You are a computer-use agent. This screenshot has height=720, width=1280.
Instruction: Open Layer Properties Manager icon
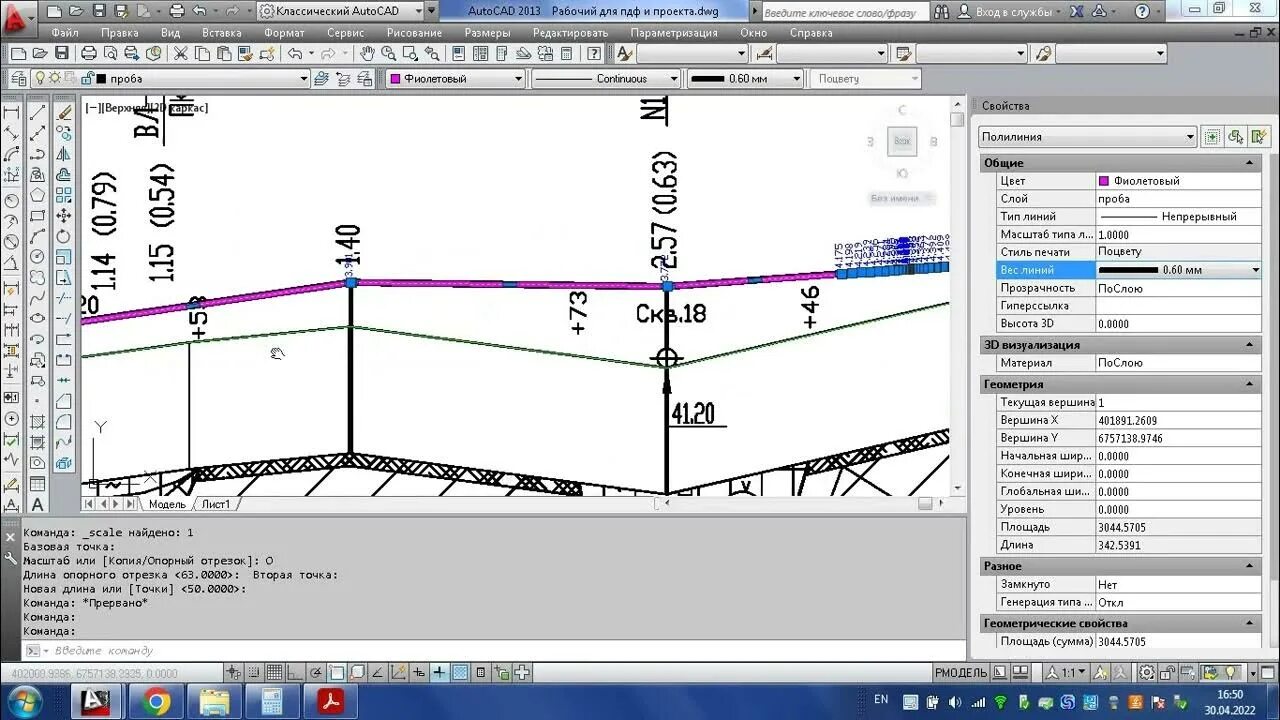click(x=19, y=78)
